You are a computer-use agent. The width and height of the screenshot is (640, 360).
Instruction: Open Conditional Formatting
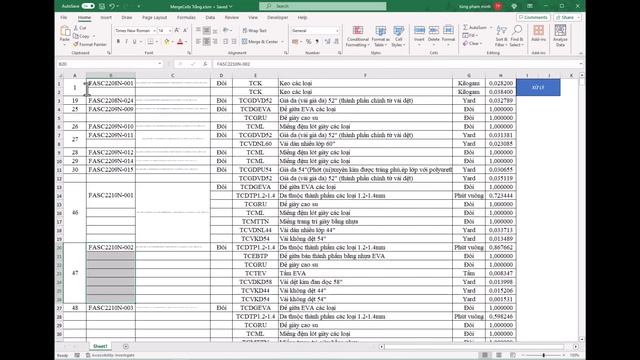point(358,36)
